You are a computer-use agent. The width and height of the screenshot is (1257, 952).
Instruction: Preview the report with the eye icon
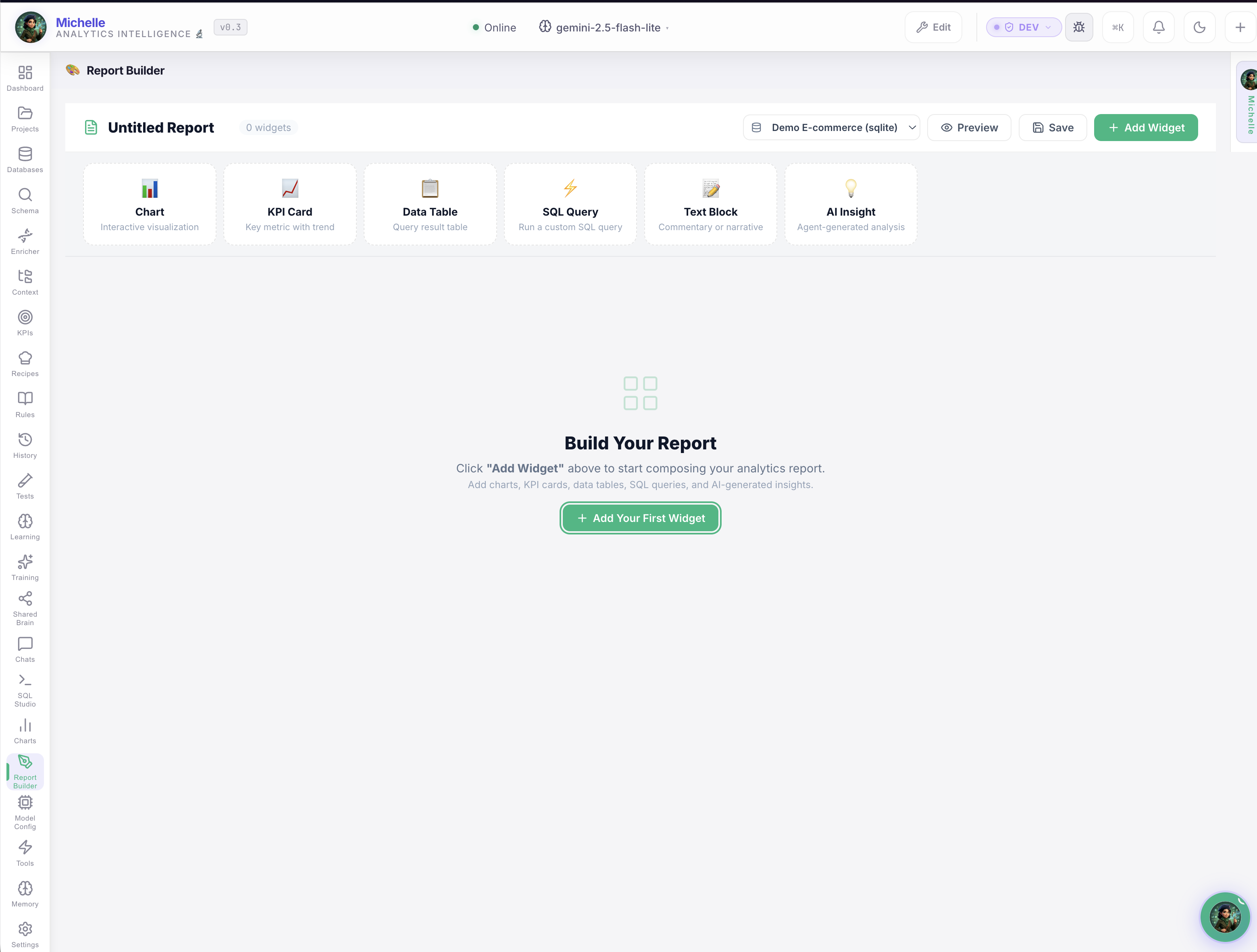[969, 127]
